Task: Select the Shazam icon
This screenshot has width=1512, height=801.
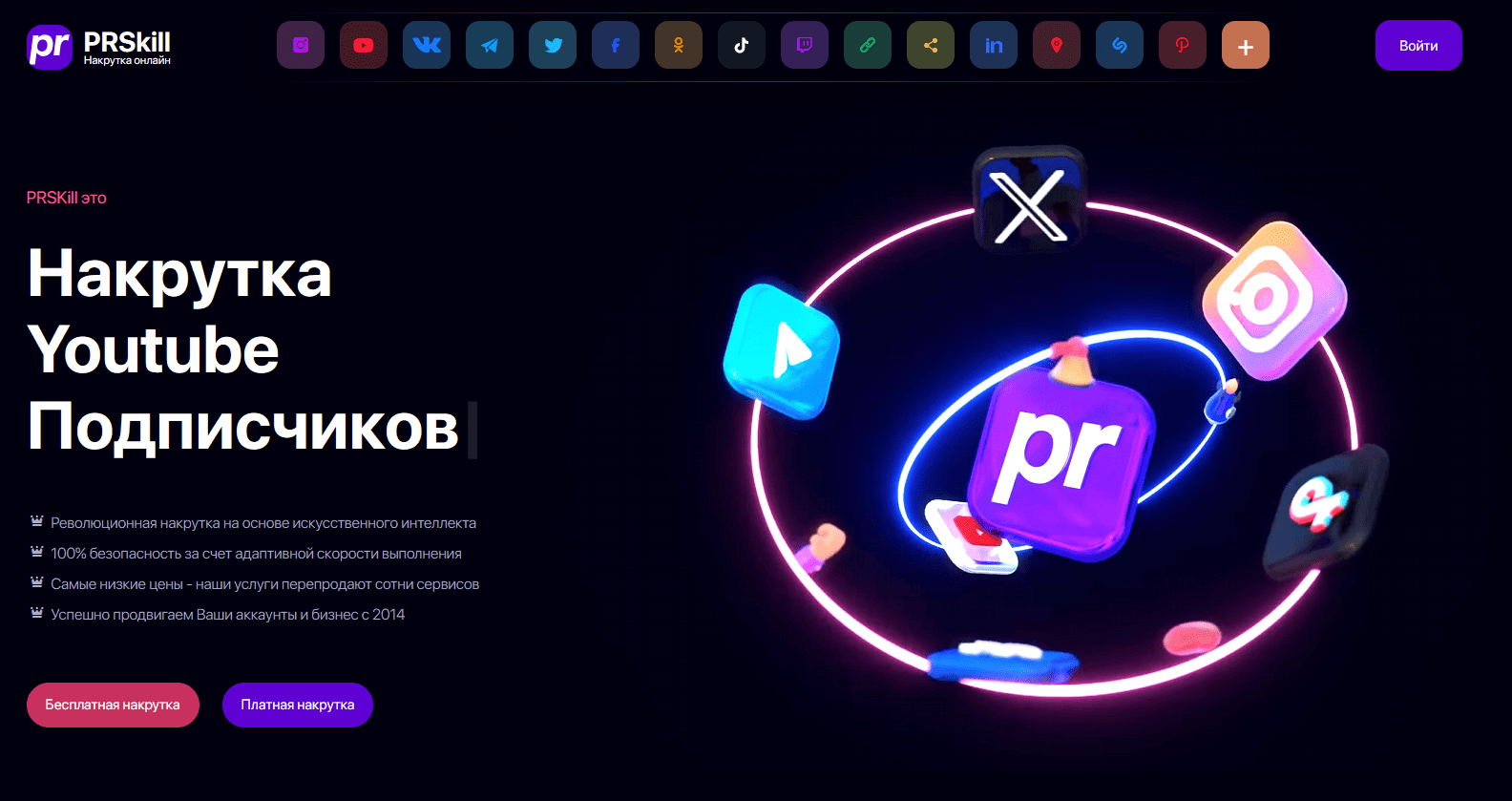Action: pos(1120,45)
